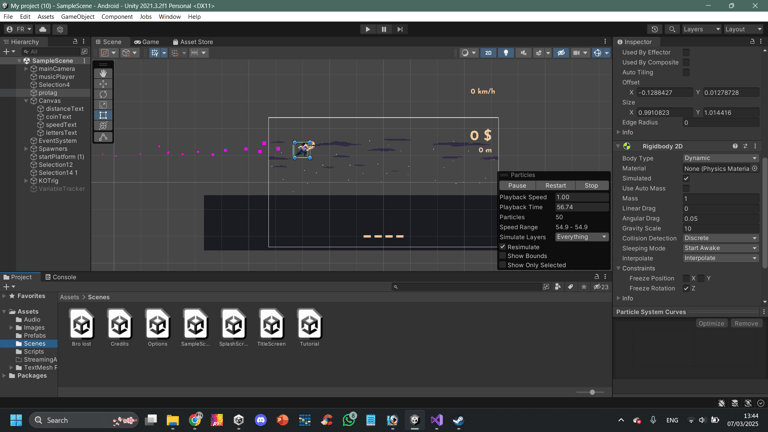Open the Component menu
Viewport: 768px width, 432px height.
(117, 17)
